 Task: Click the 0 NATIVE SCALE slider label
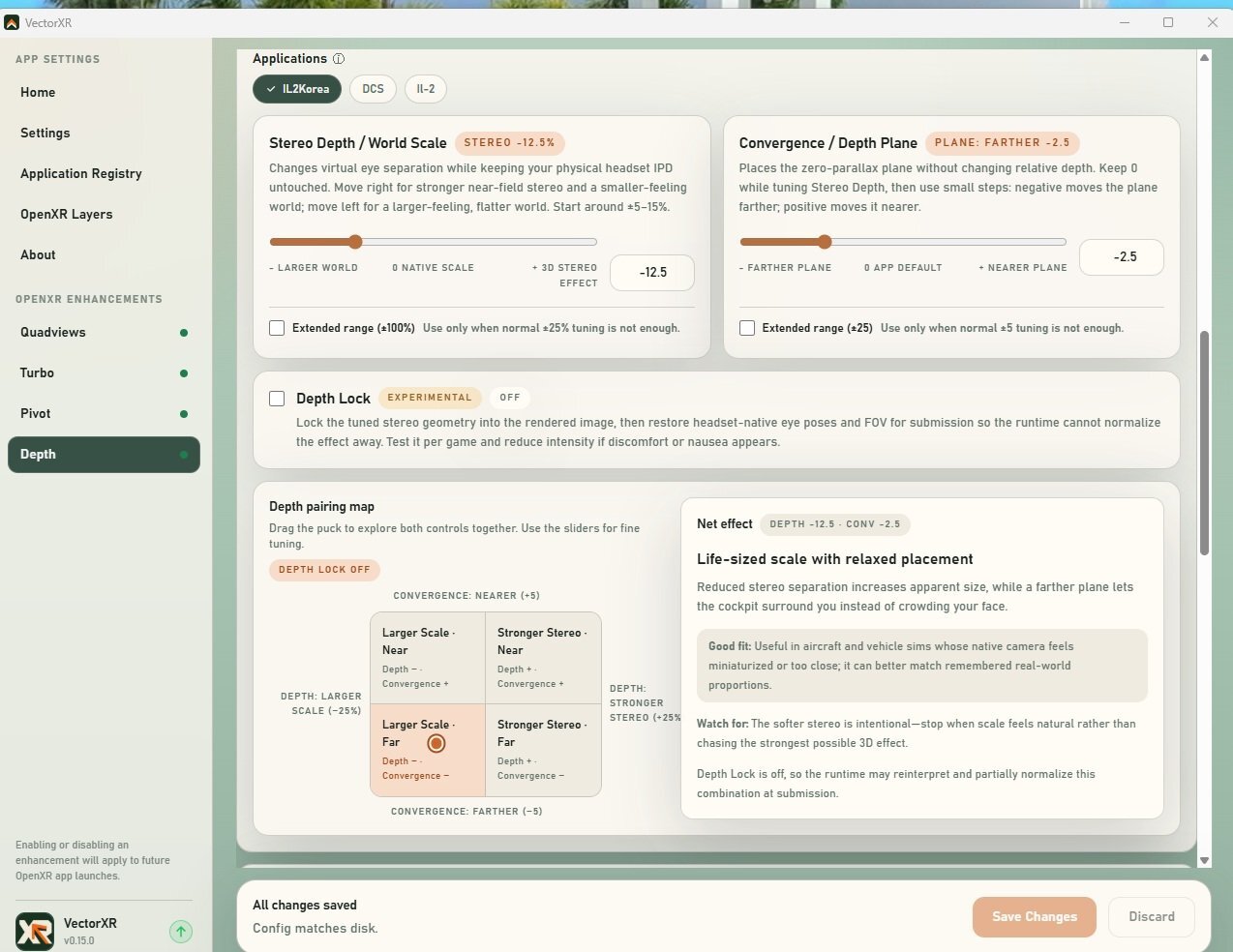click(433, 268)
